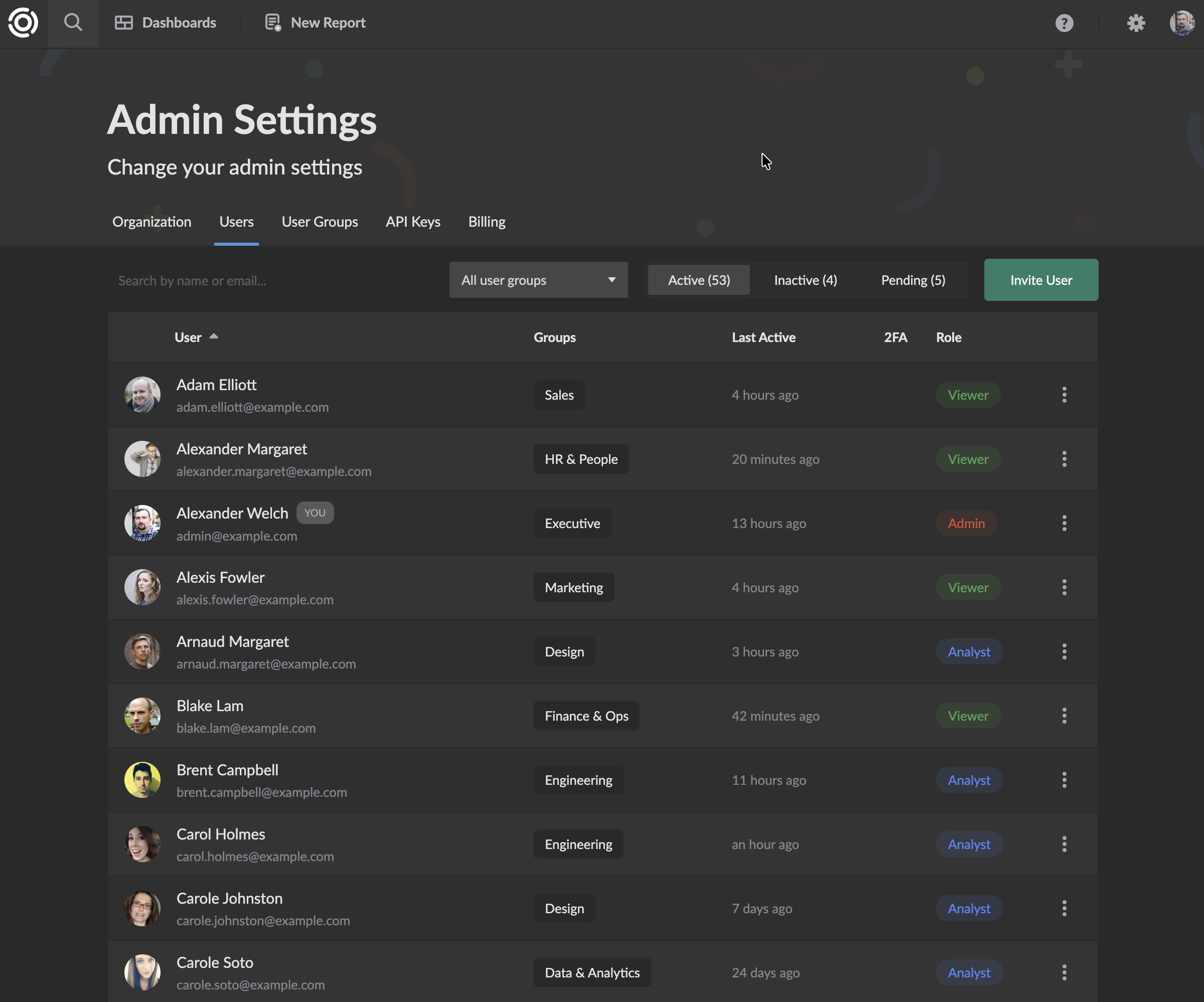Click the Invite User button
This screenshot has width=1204, height=1002.
1040,280
